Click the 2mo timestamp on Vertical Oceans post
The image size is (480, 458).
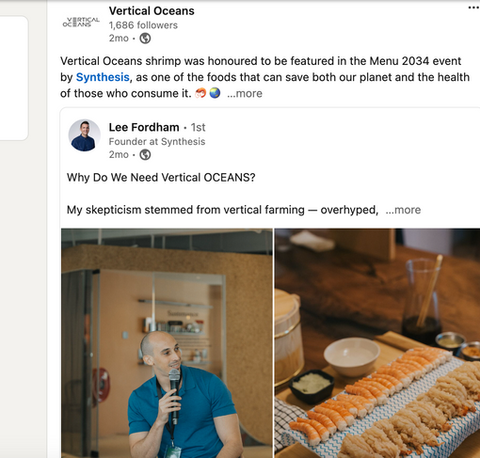(x=119, y=38)
